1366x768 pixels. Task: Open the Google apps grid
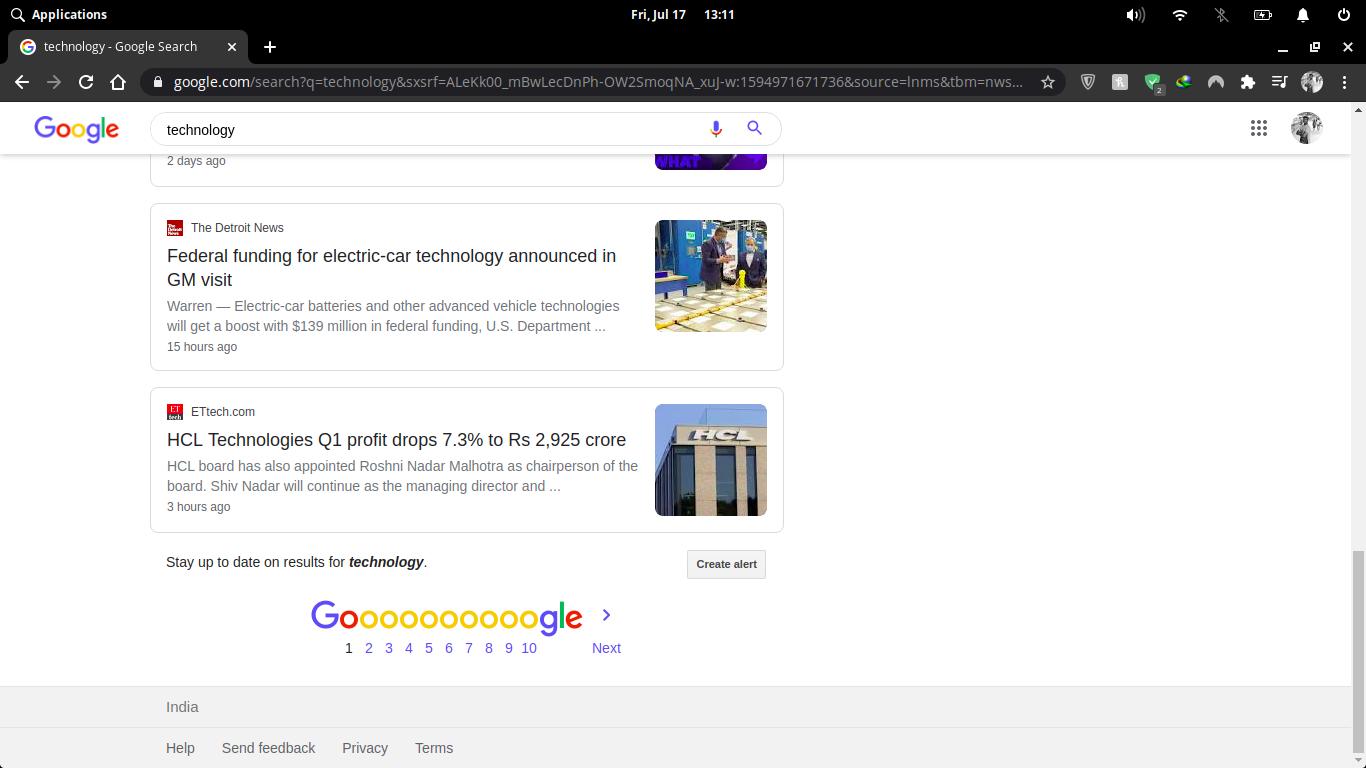coord(1259,128)
